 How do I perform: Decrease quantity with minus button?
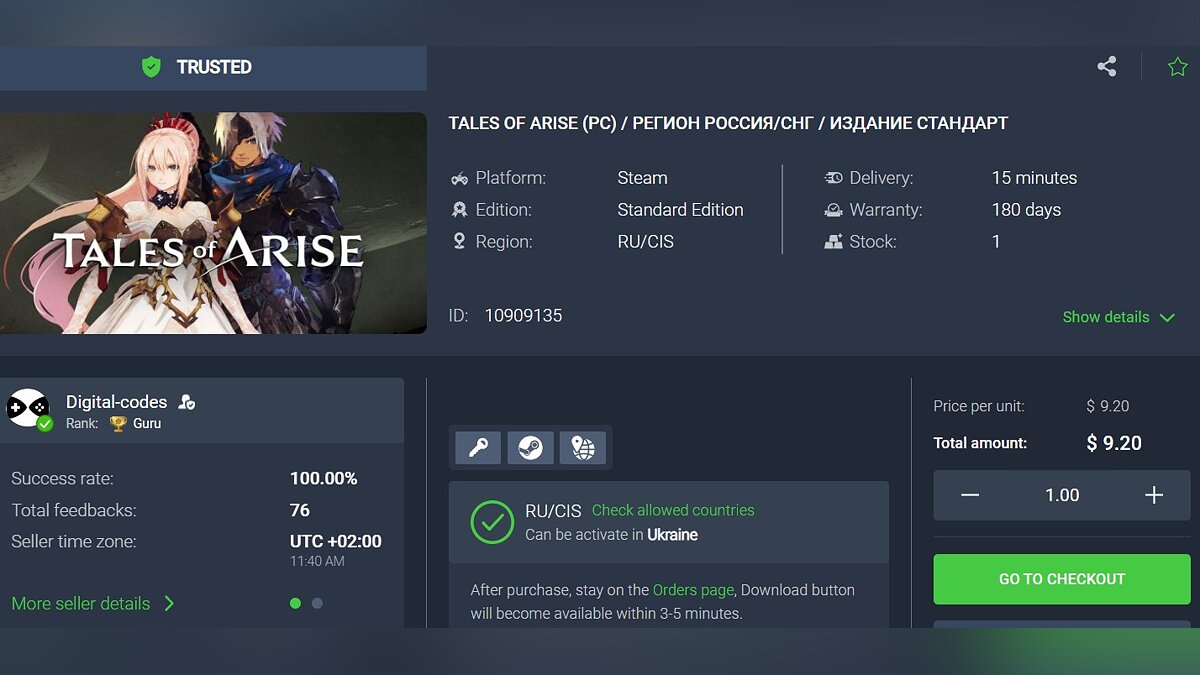969,495
